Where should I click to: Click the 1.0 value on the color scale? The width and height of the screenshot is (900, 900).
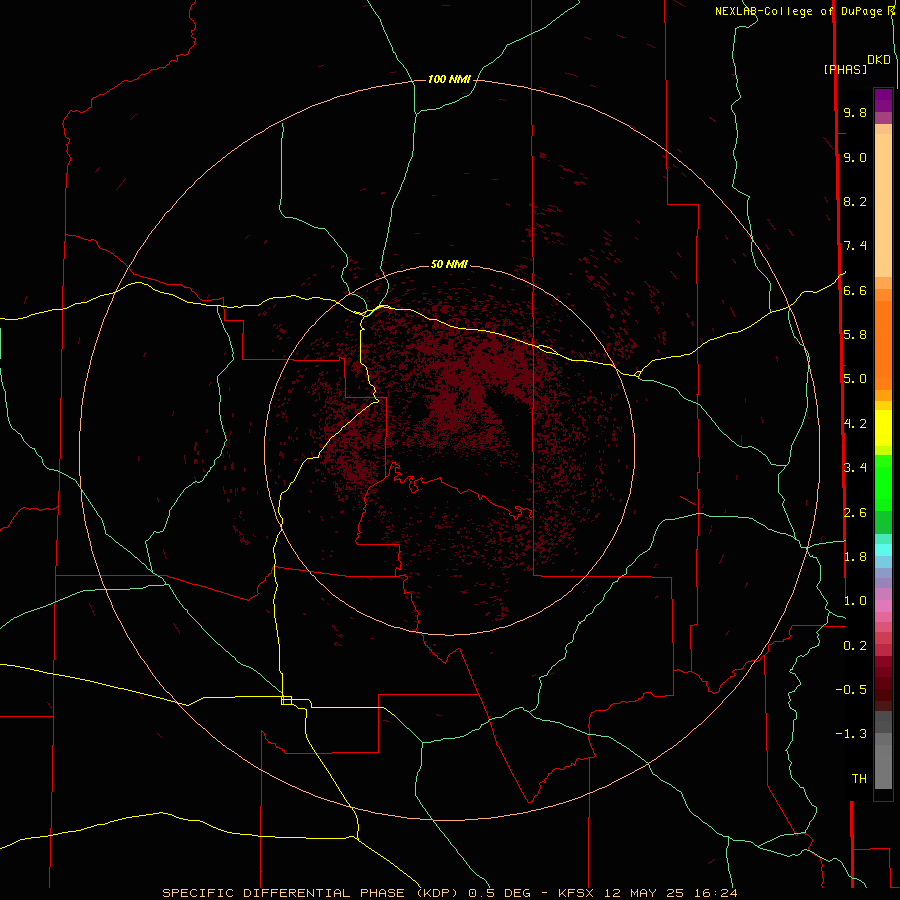[x=855, y=601]
